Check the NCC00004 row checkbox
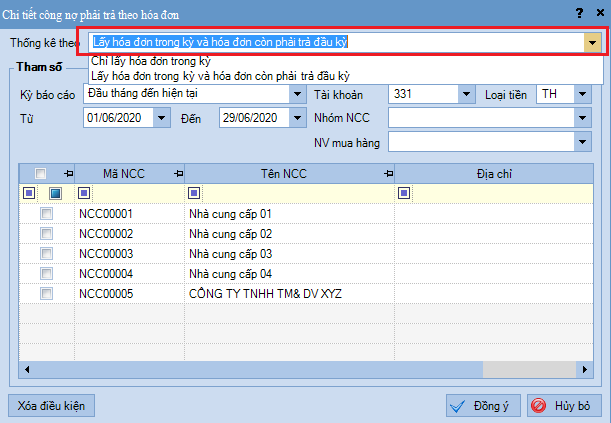 click(46, 273)
